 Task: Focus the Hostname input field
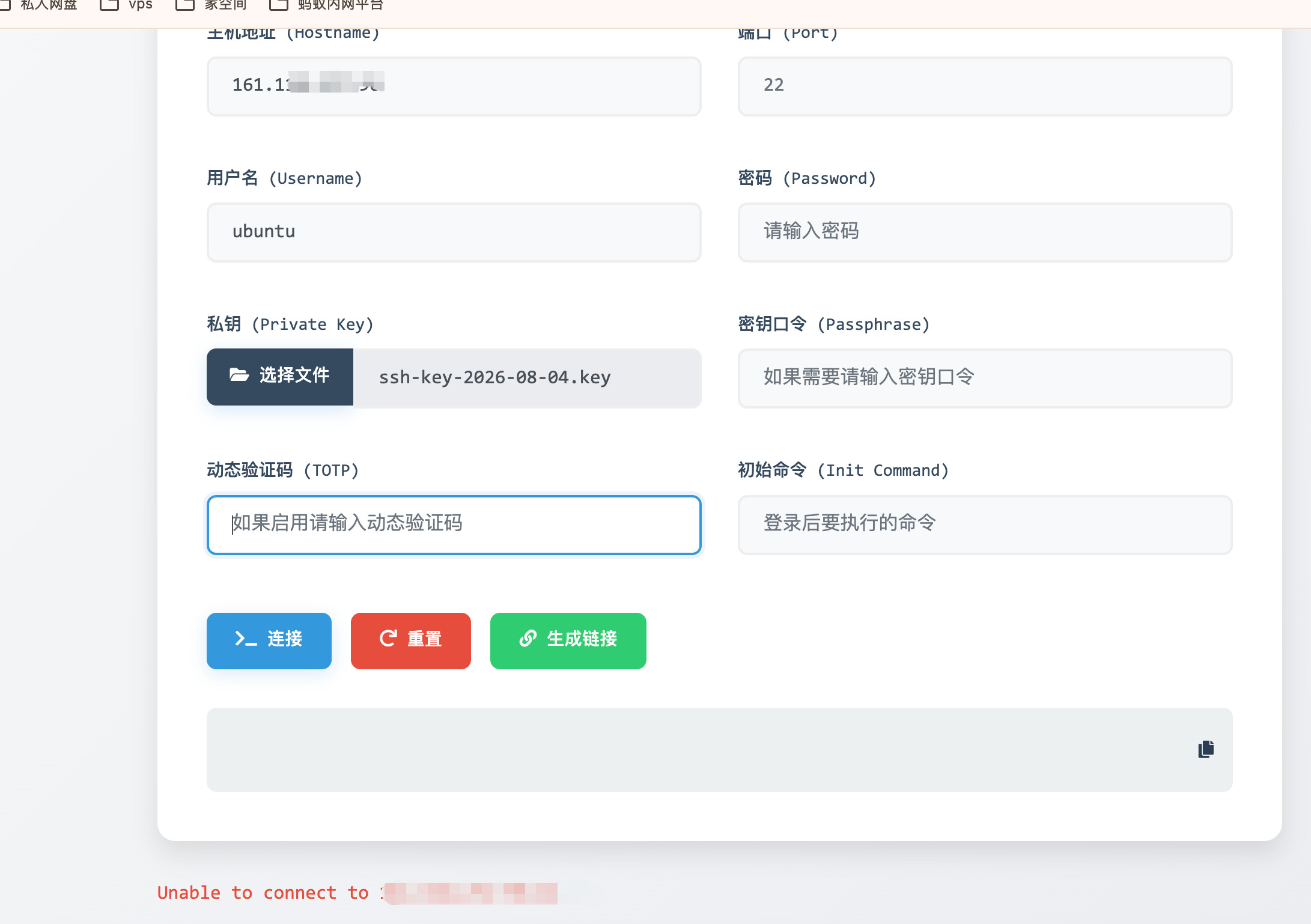454,86
